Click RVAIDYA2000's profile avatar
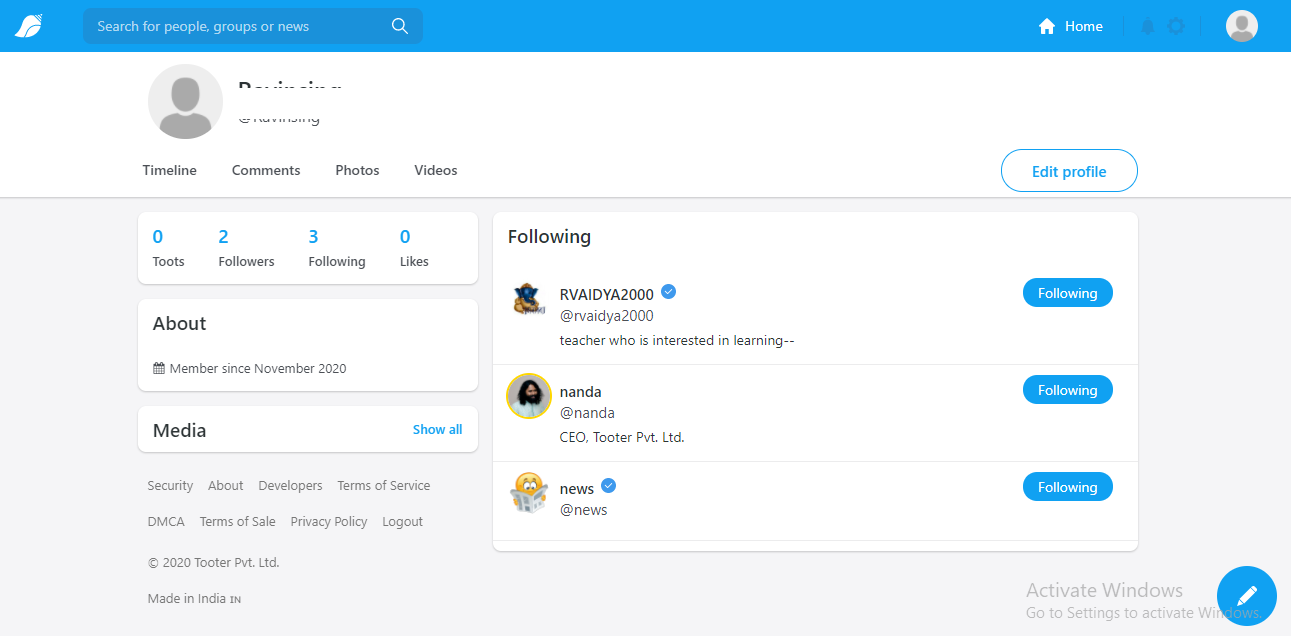 click(x=529, y=299)
